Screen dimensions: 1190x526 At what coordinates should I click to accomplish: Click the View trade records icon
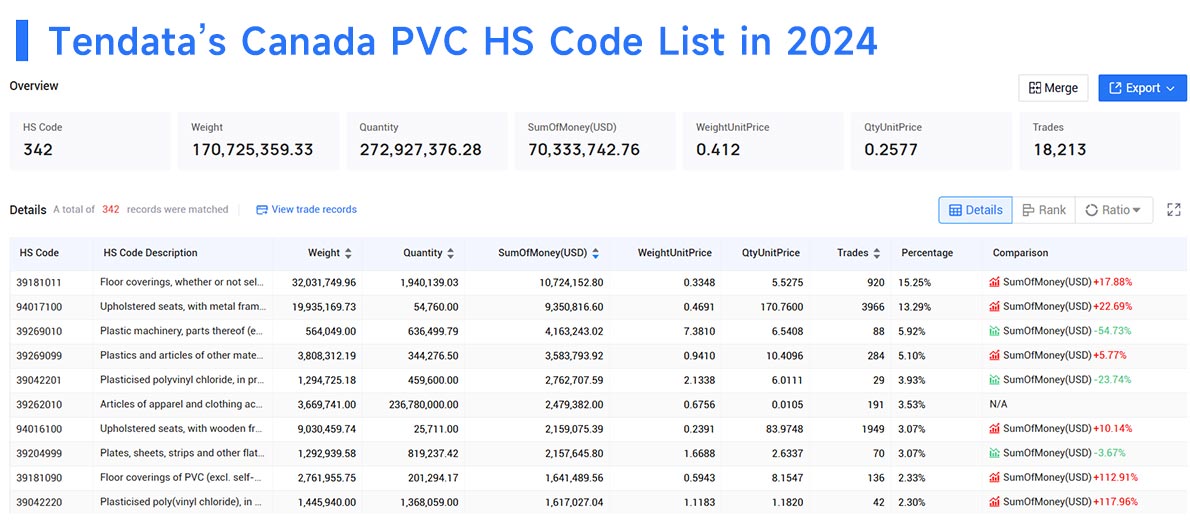point(262,209)
